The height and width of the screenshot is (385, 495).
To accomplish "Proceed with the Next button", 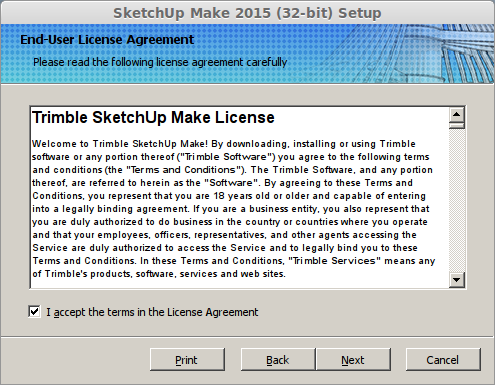I will [353, 360].
